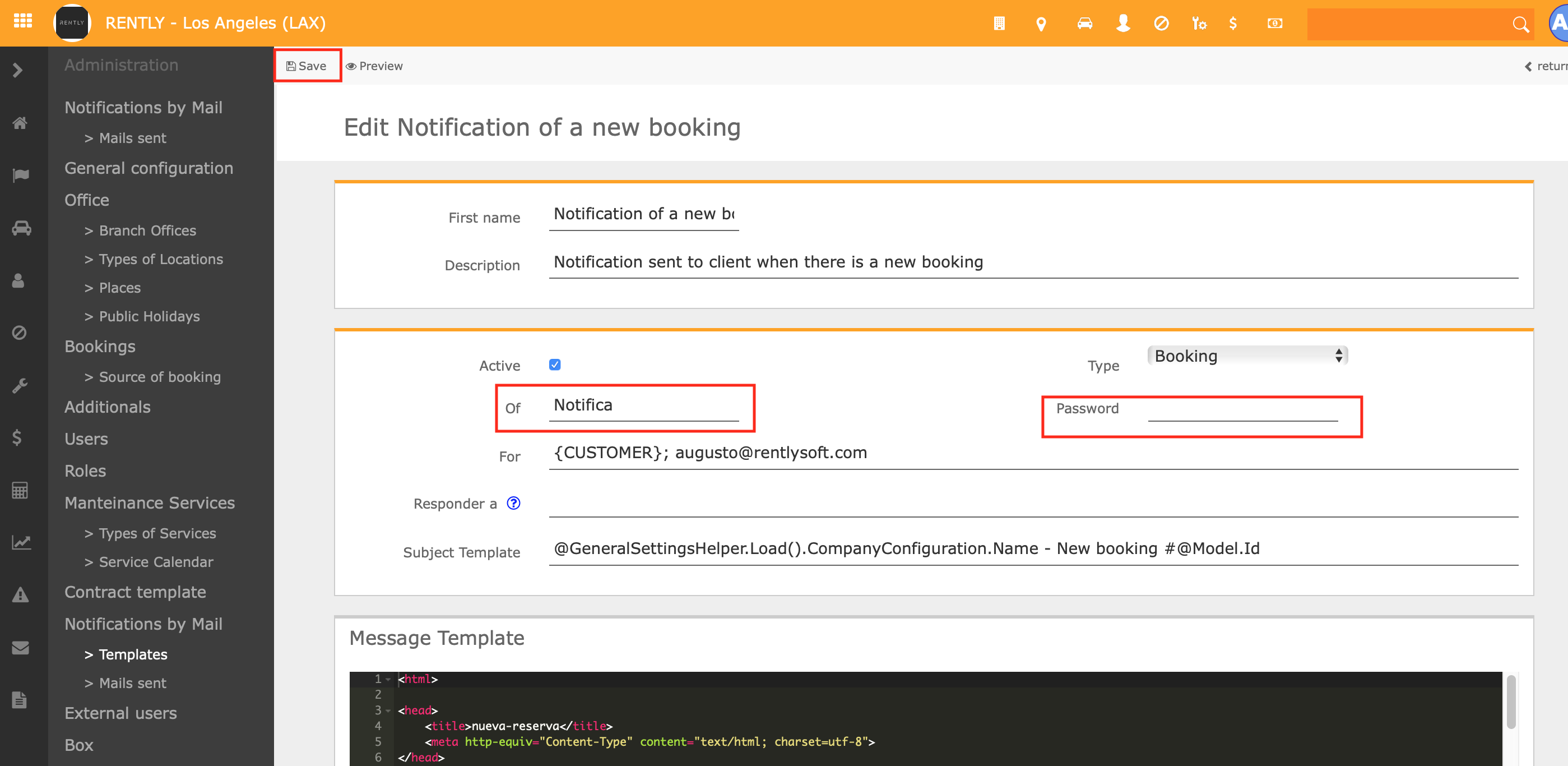Expand the sidebar with chevron arrow
The image size is (1568, 766).
pyautogui.click(x=17, y=70)
